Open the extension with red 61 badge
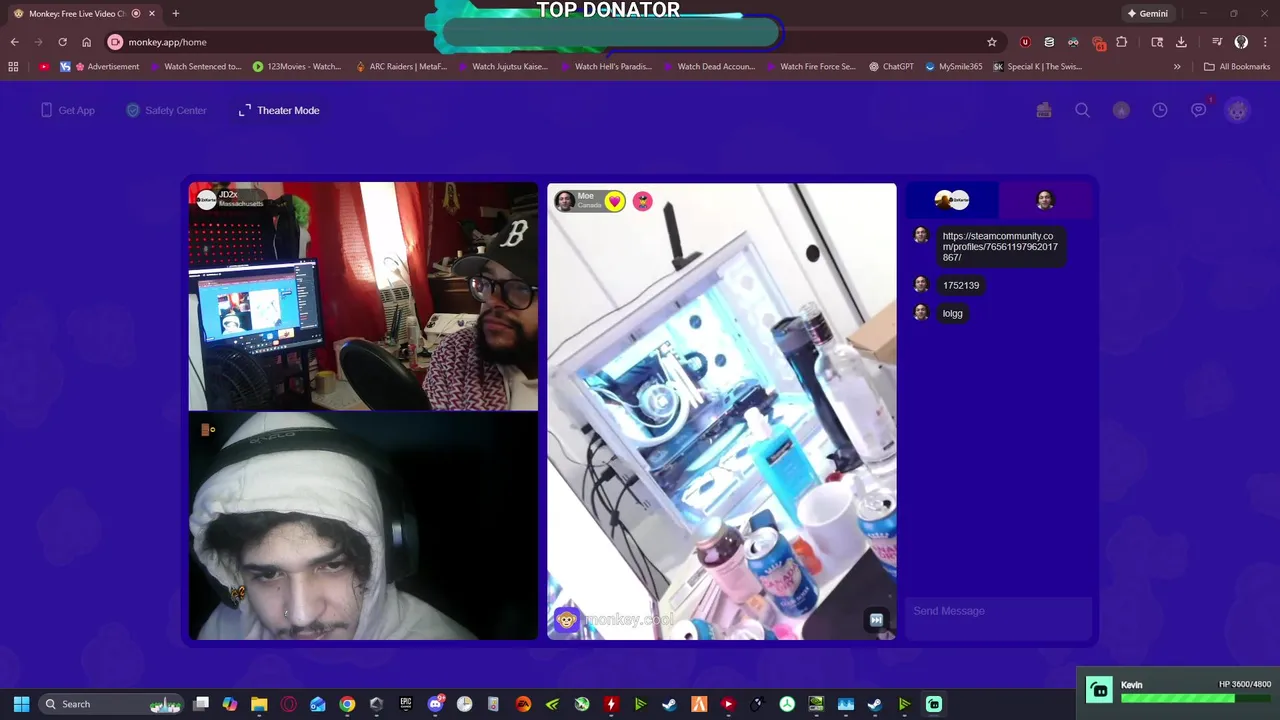Screen dimensions: 1280x720 coord(1098,43)
